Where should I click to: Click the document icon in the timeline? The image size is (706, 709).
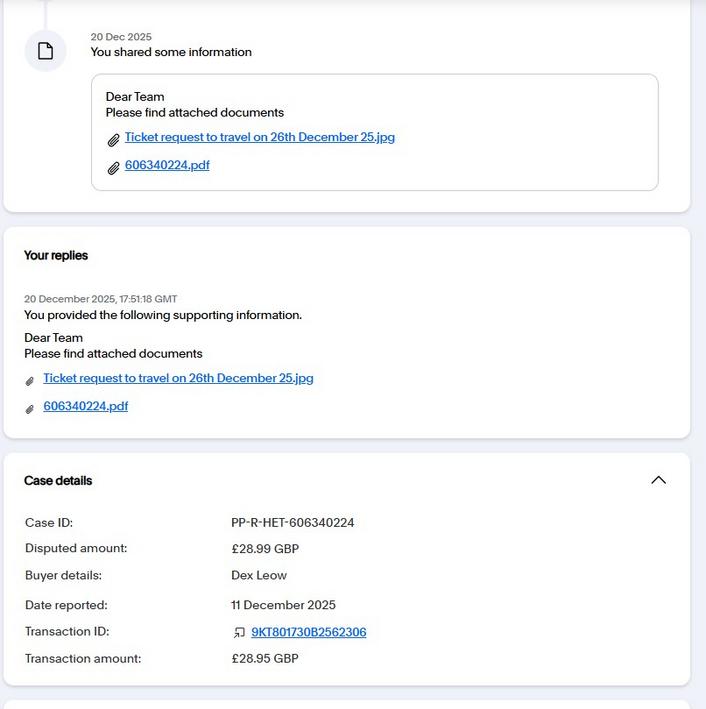(45, 51)
